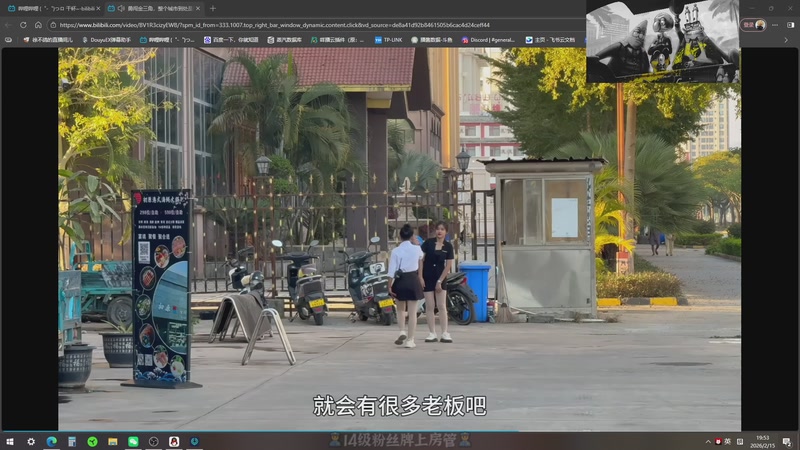
Task: Open the TP-LINK bookmark
Action: pos(388,39)
